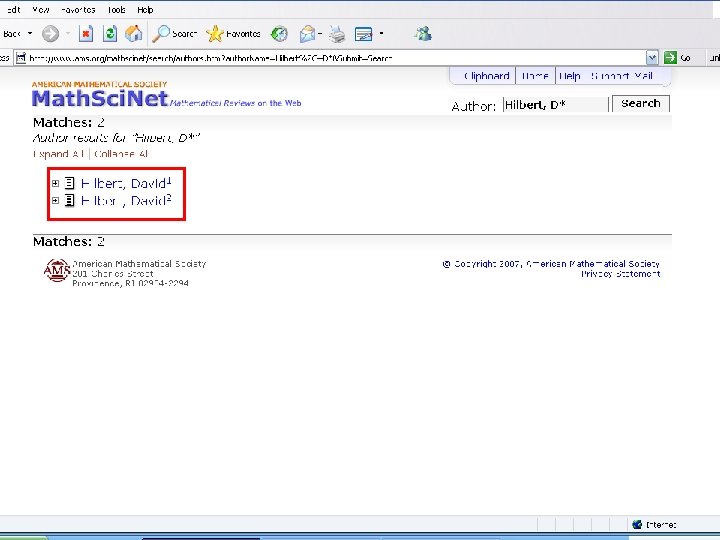Click the Support Mail link
The height and width of the screenshot is (540, 720).
[x=622, y=76]
